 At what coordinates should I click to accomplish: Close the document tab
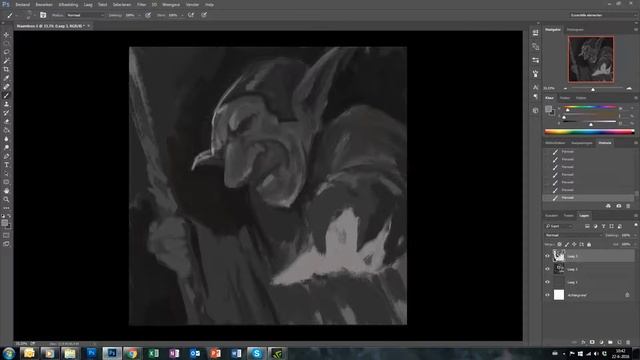coord(89,26)
